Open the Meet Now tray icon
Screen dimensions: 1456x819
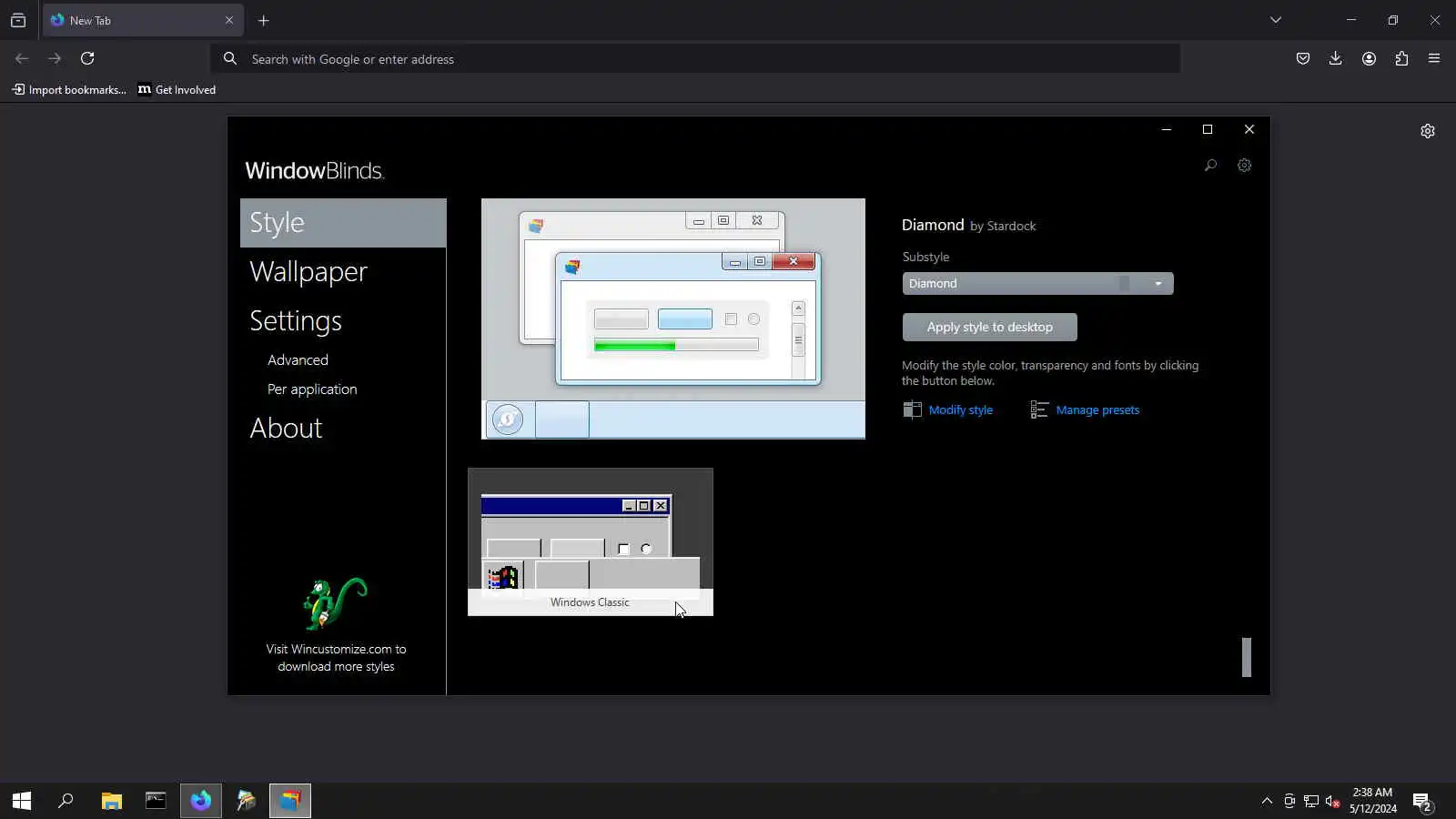[1289, 801]
